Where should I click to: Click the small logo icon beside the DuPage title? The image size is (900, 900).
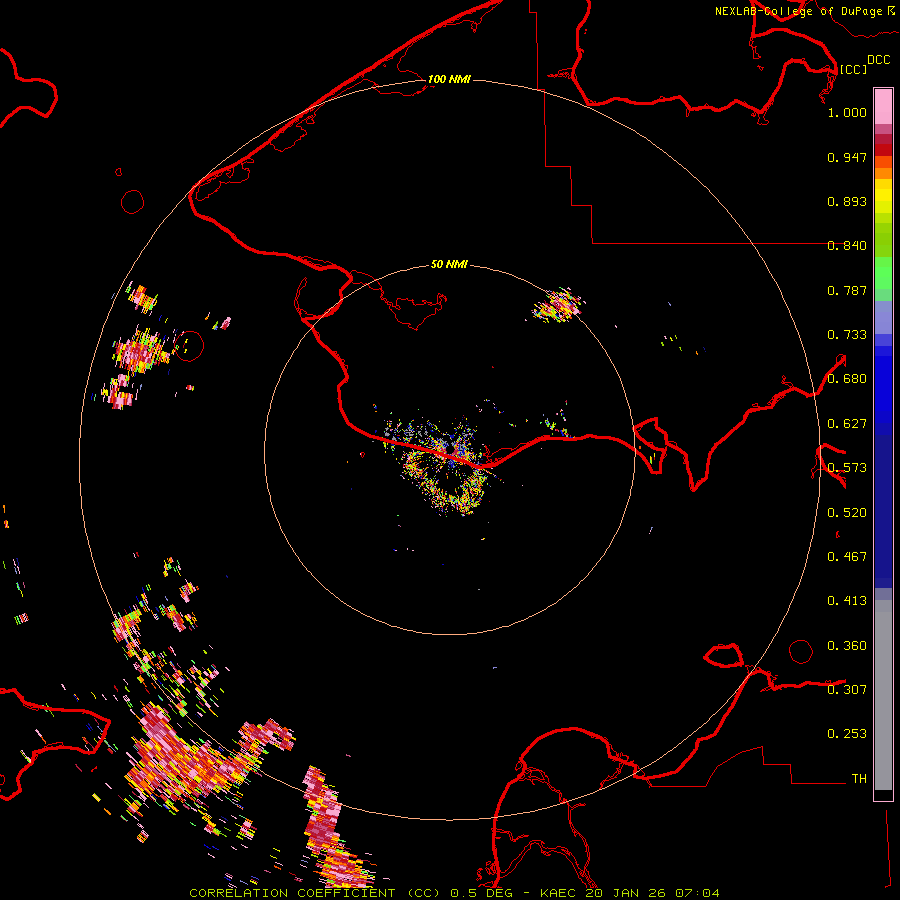890,10
